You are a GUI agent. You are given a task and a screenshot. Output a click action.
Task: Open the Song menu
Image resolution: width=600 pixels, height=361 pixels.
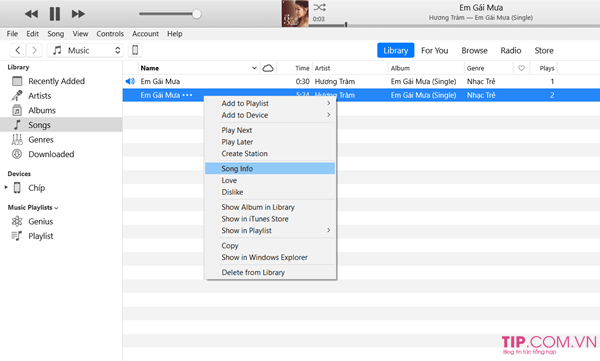click(55, 34)
